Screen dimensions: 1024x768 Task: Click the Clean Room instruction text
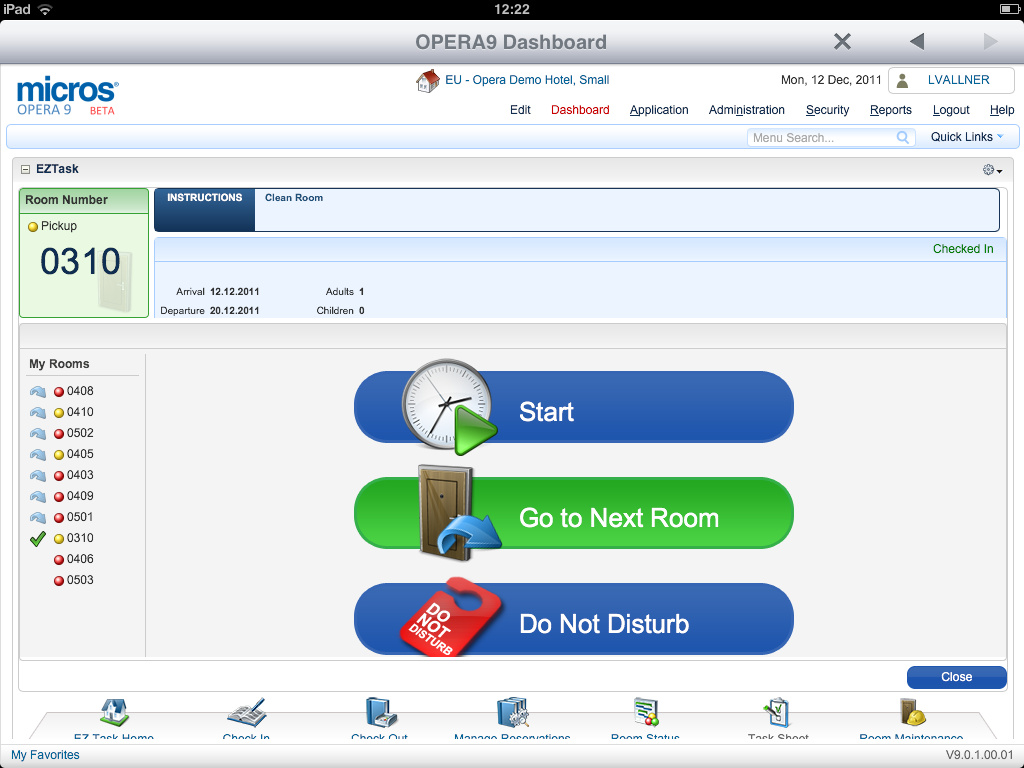pos(294,198)
